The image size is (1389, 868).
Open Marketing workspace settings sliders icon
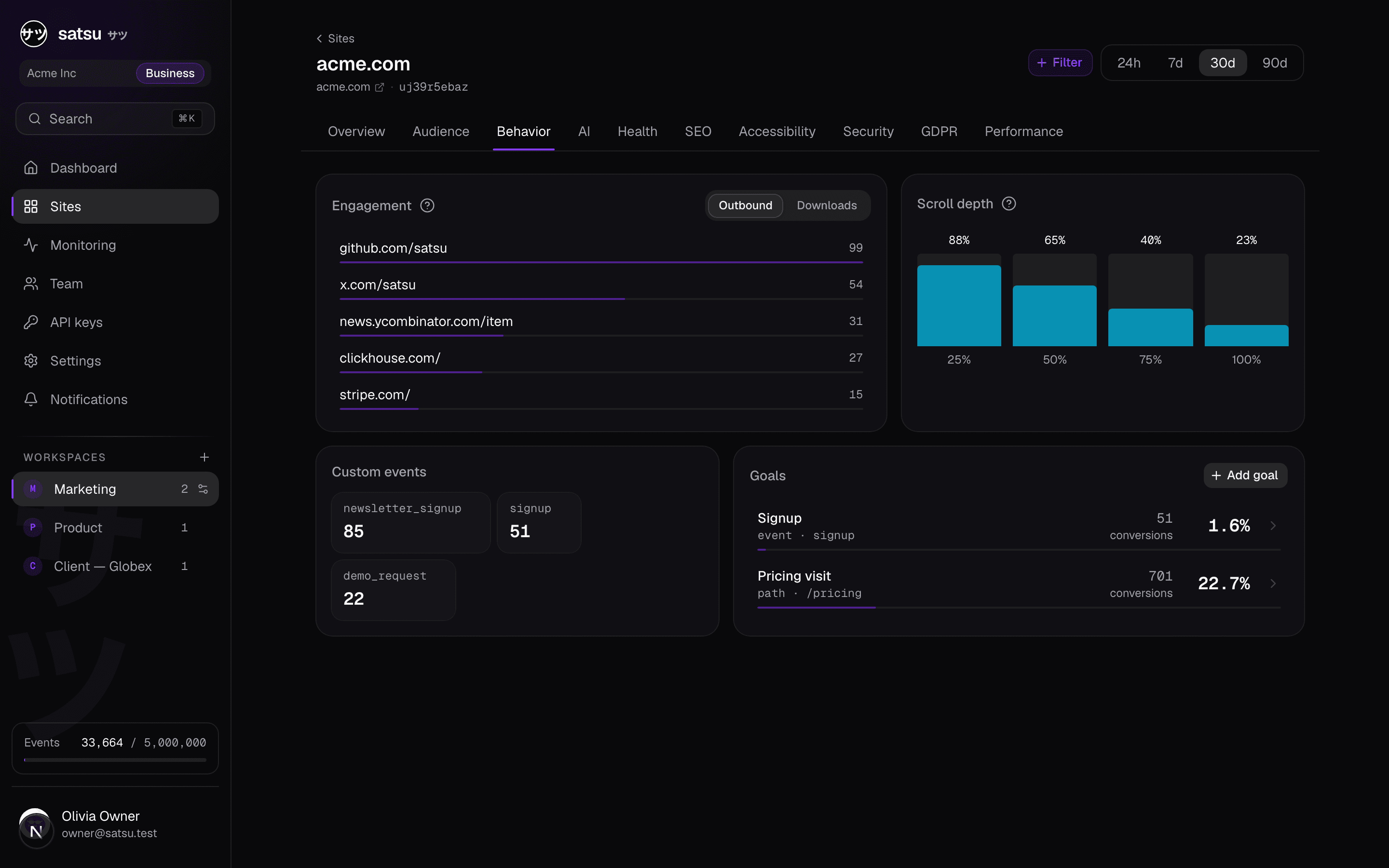[x=203, y=488]
